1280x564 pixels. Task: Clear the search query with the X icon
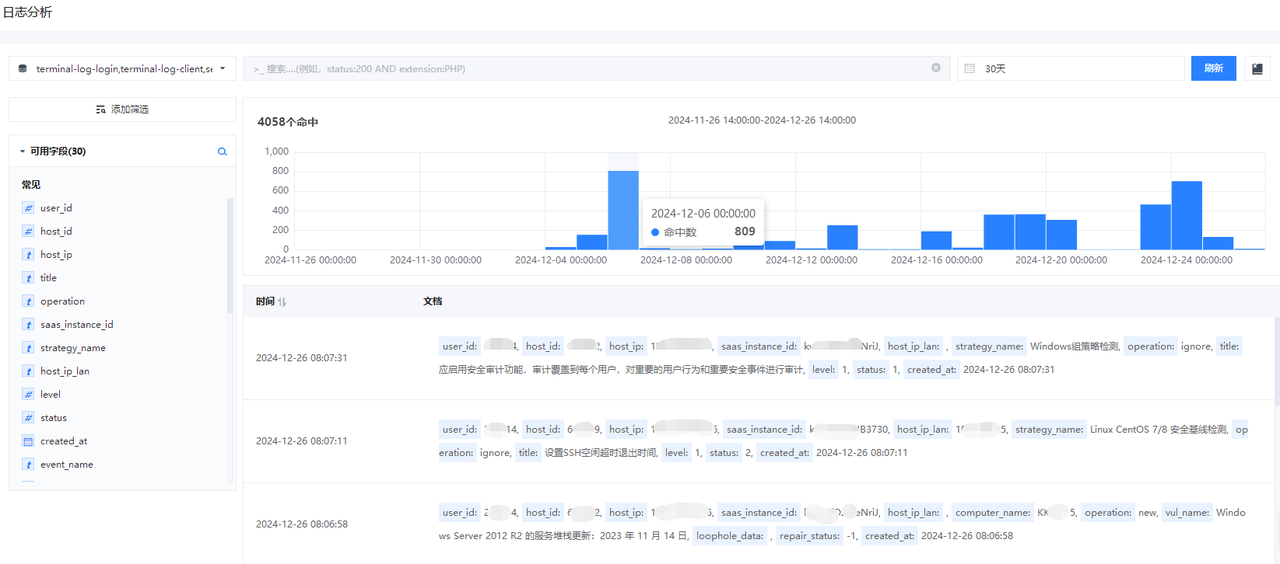[x=936, y=68]
